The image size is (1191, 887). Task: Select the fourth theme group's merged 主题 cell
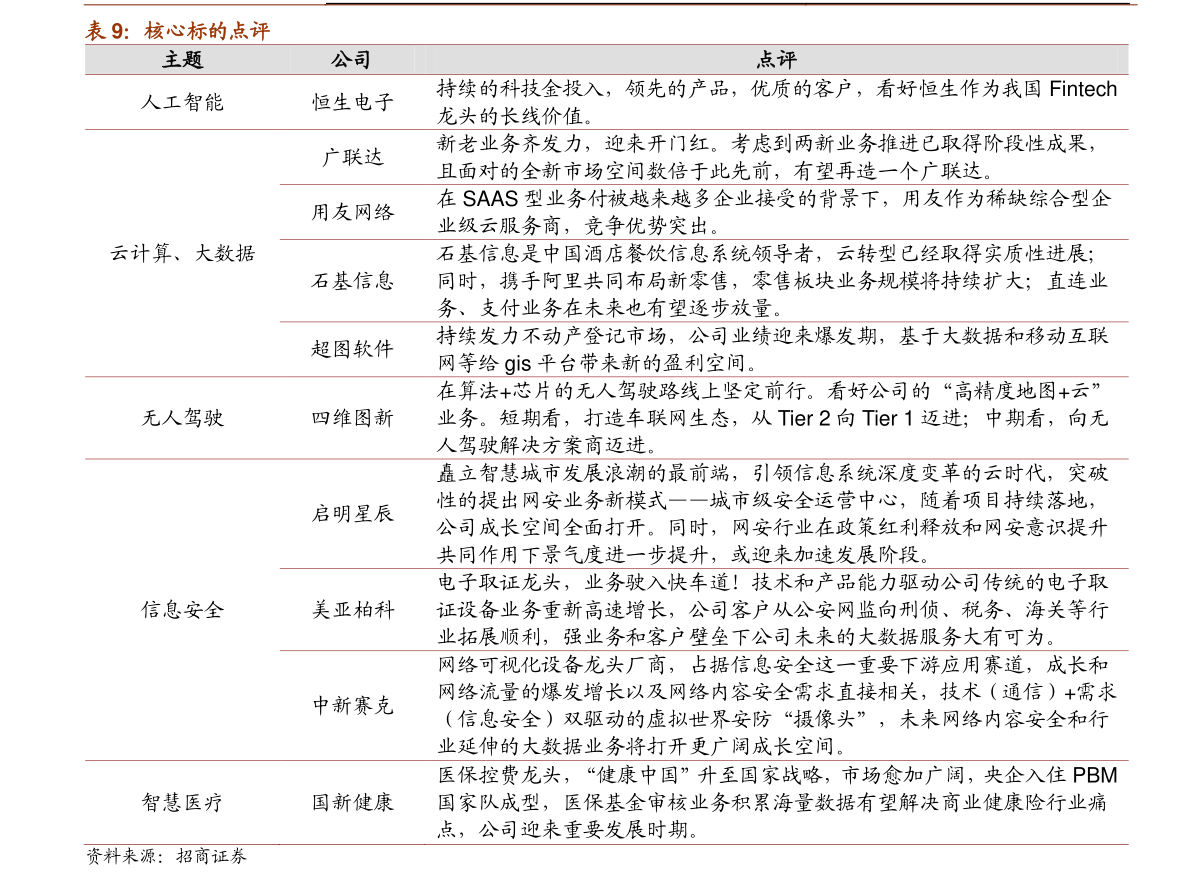click(182, 610)
